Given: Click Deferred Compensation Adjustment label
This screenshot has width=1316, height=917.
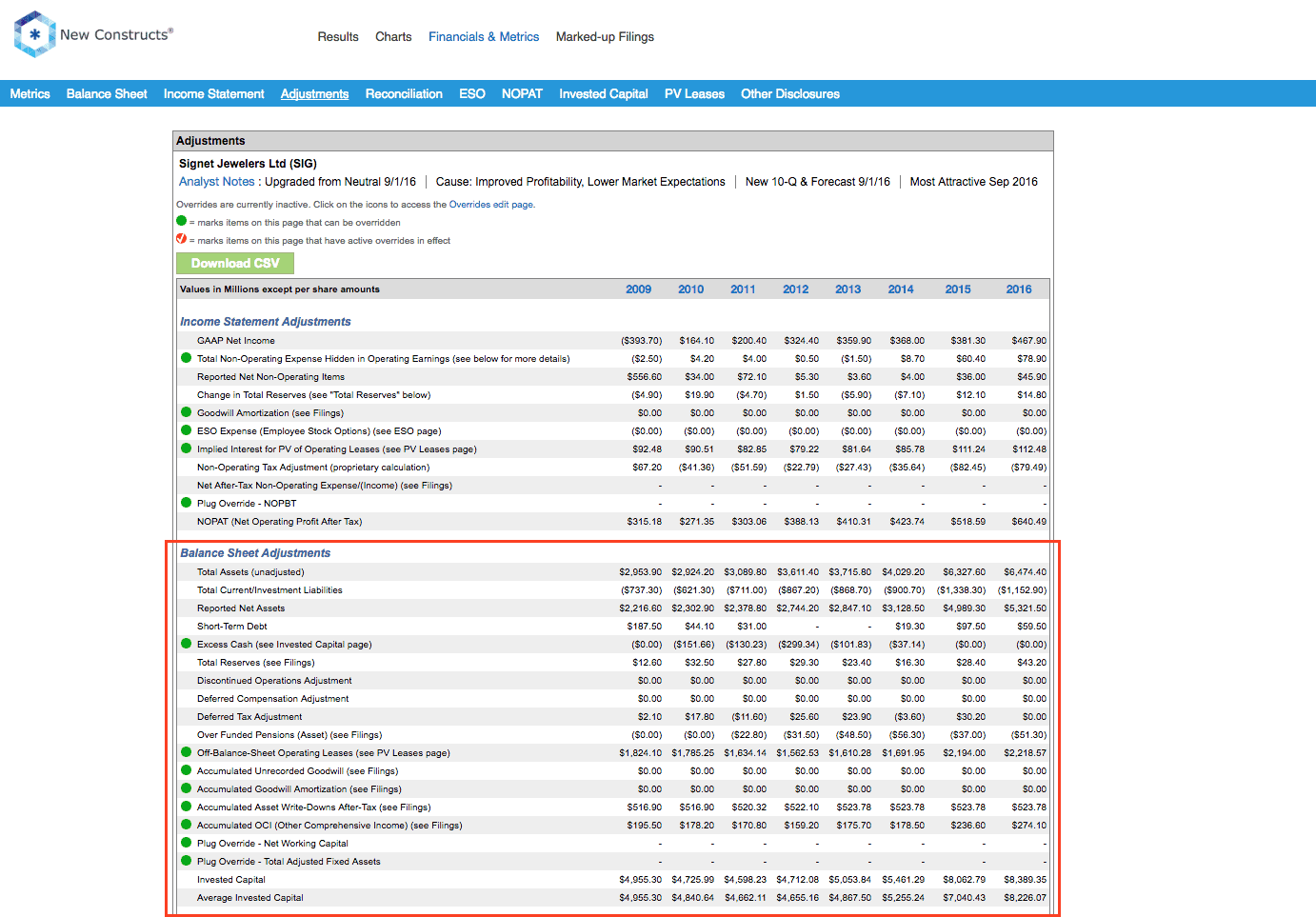Looking at the screenshot, I should [x=272, y=699].
